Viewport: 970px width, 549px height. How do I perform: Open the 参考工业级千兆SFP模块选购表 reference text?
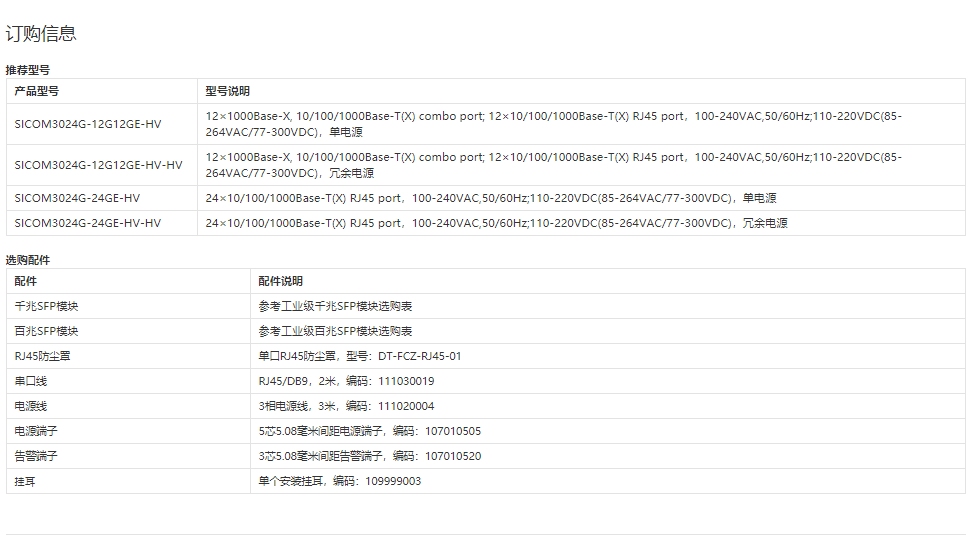(x=335, y=306)
